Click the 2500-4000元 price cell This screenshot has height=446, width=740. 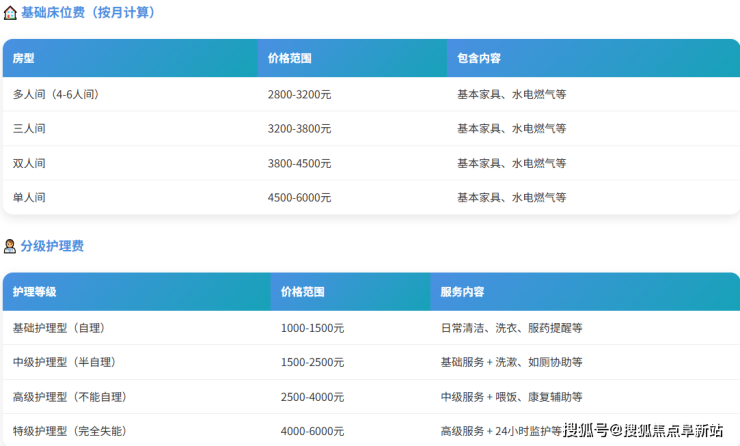click(312, 396)
